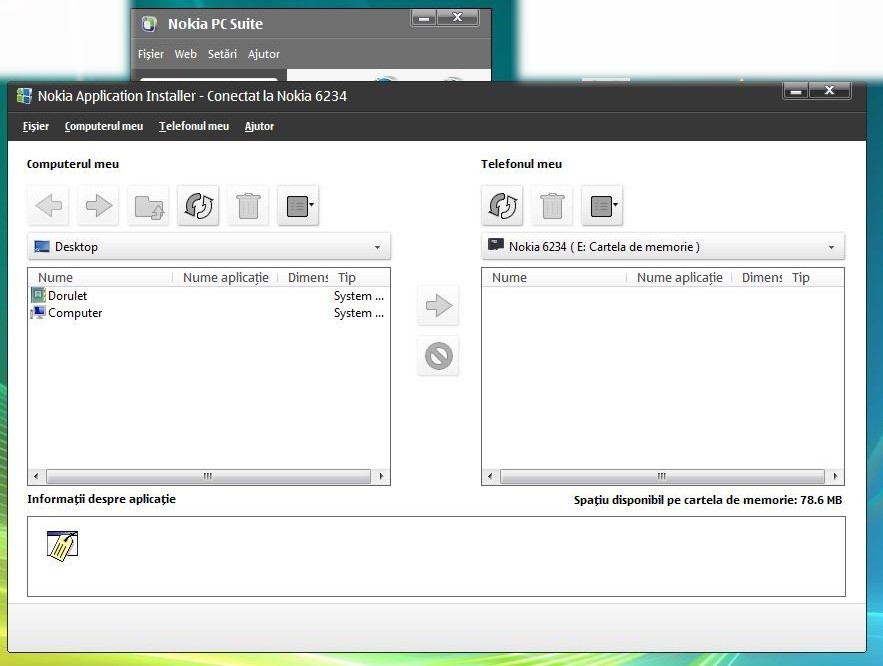Expand the Nokia 6234 memory card dropdown
883x666 pixels.
[x=663, y=247]
